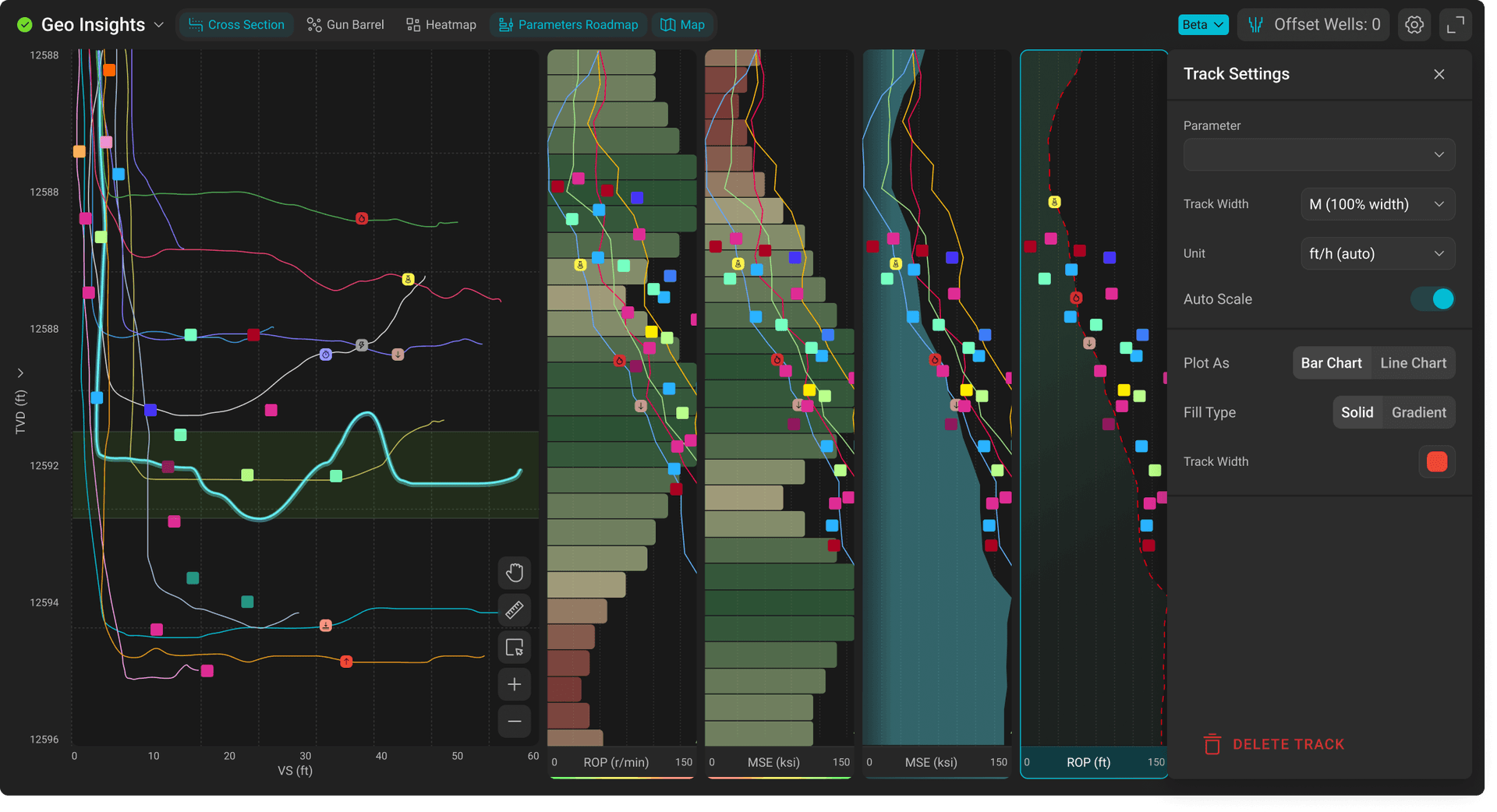Click the trash icon for delete track
The width and height of the screenshot is (1497, 812).
click(x=1212, y=744)
